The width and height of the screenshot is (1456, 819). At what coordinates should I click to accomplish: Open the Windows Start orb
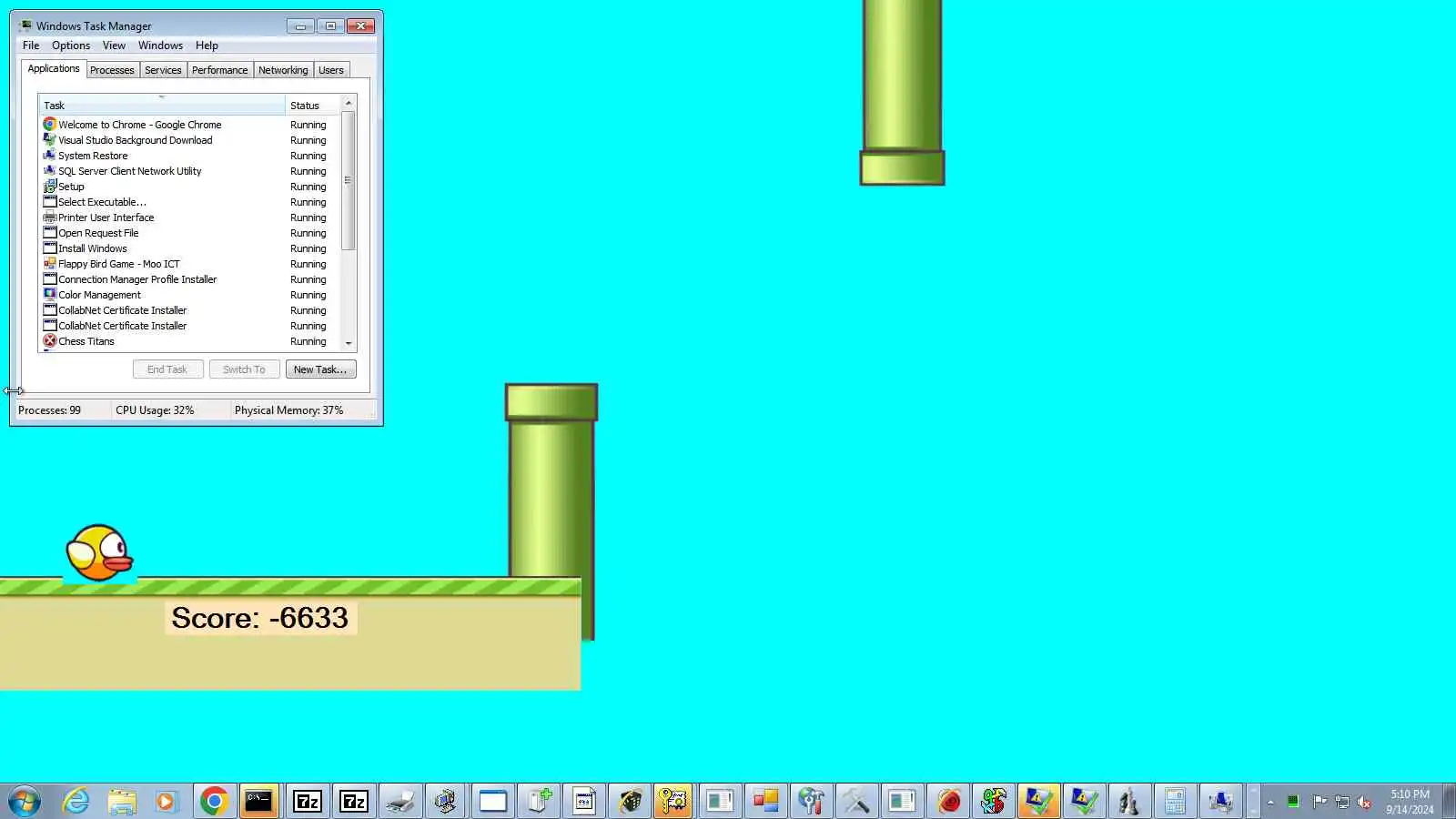coord(25,801)
